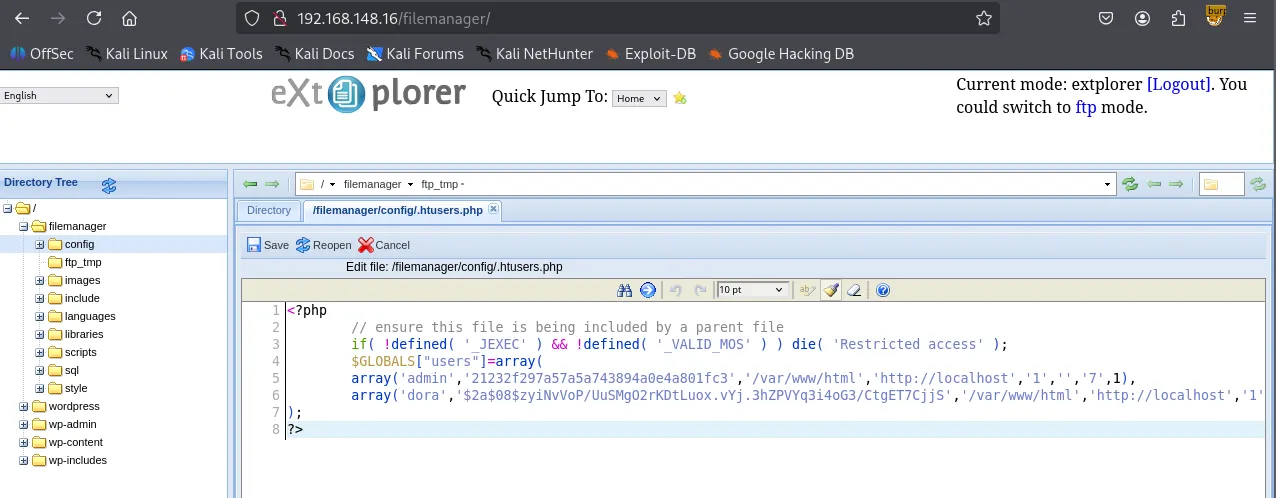This screenshot has height=498, width=1276.
Task: Open the Quick Jump To Home dropdown
Action: (x=640, y=98)
